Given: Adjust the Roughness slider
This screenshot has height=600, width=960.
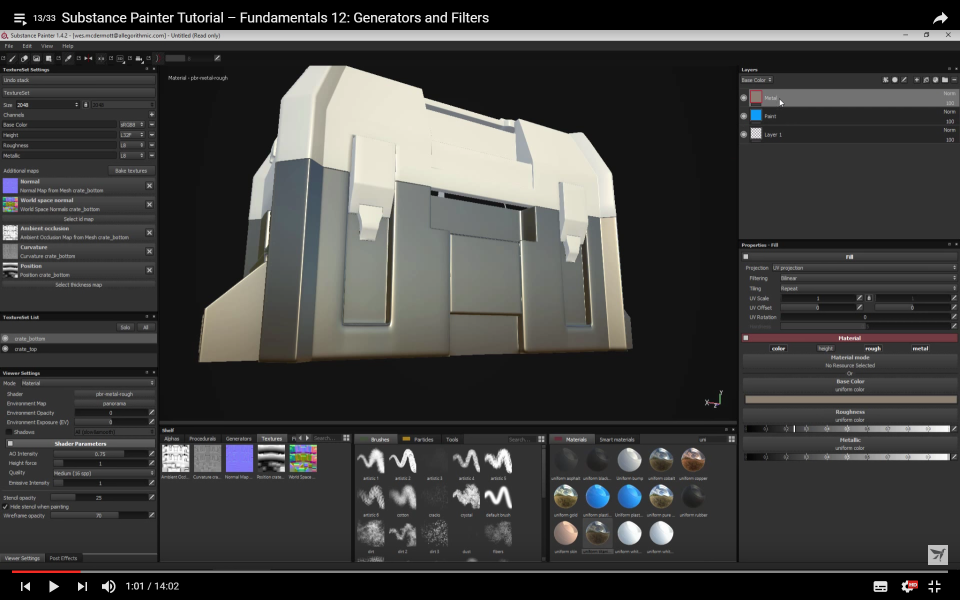Looking at the screenshot, I should tap(847, 429).
